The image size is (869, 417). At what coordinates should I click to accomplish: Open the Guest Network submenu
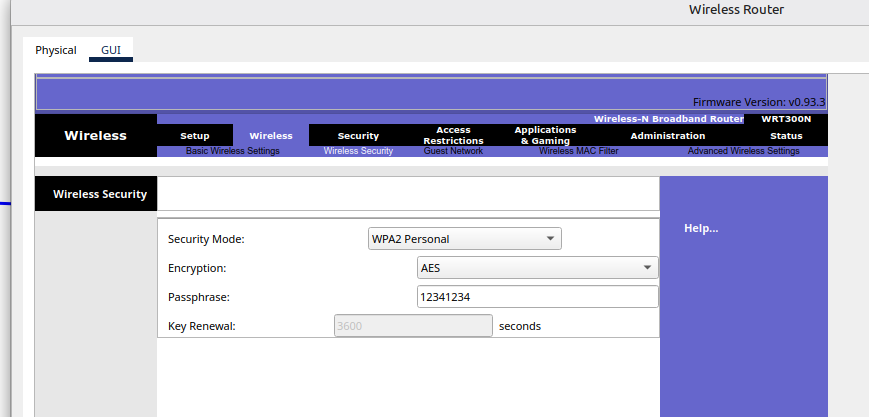[453, 151]
